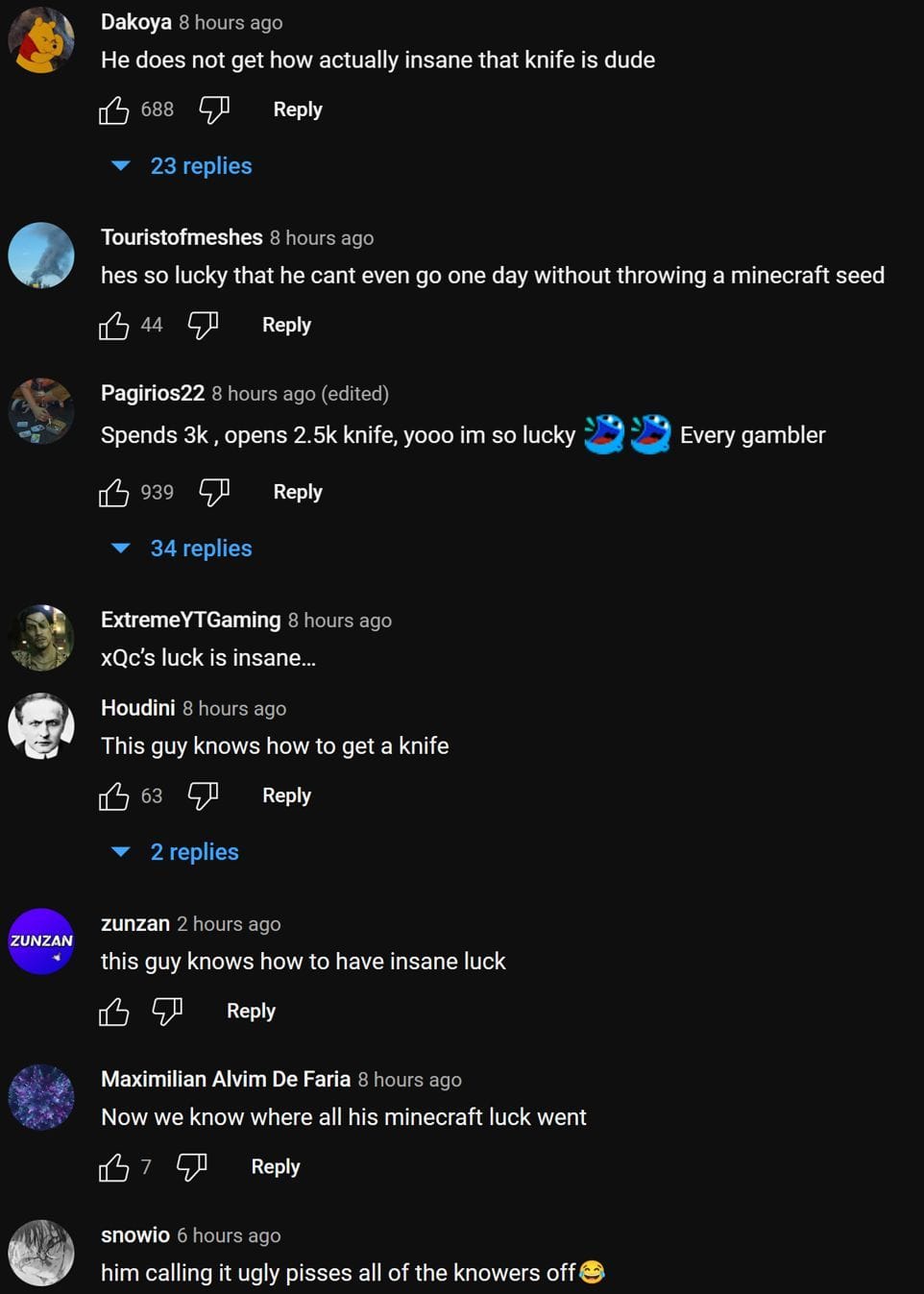Like zunzan's comment with thumbs up

tap(113, 1012)
